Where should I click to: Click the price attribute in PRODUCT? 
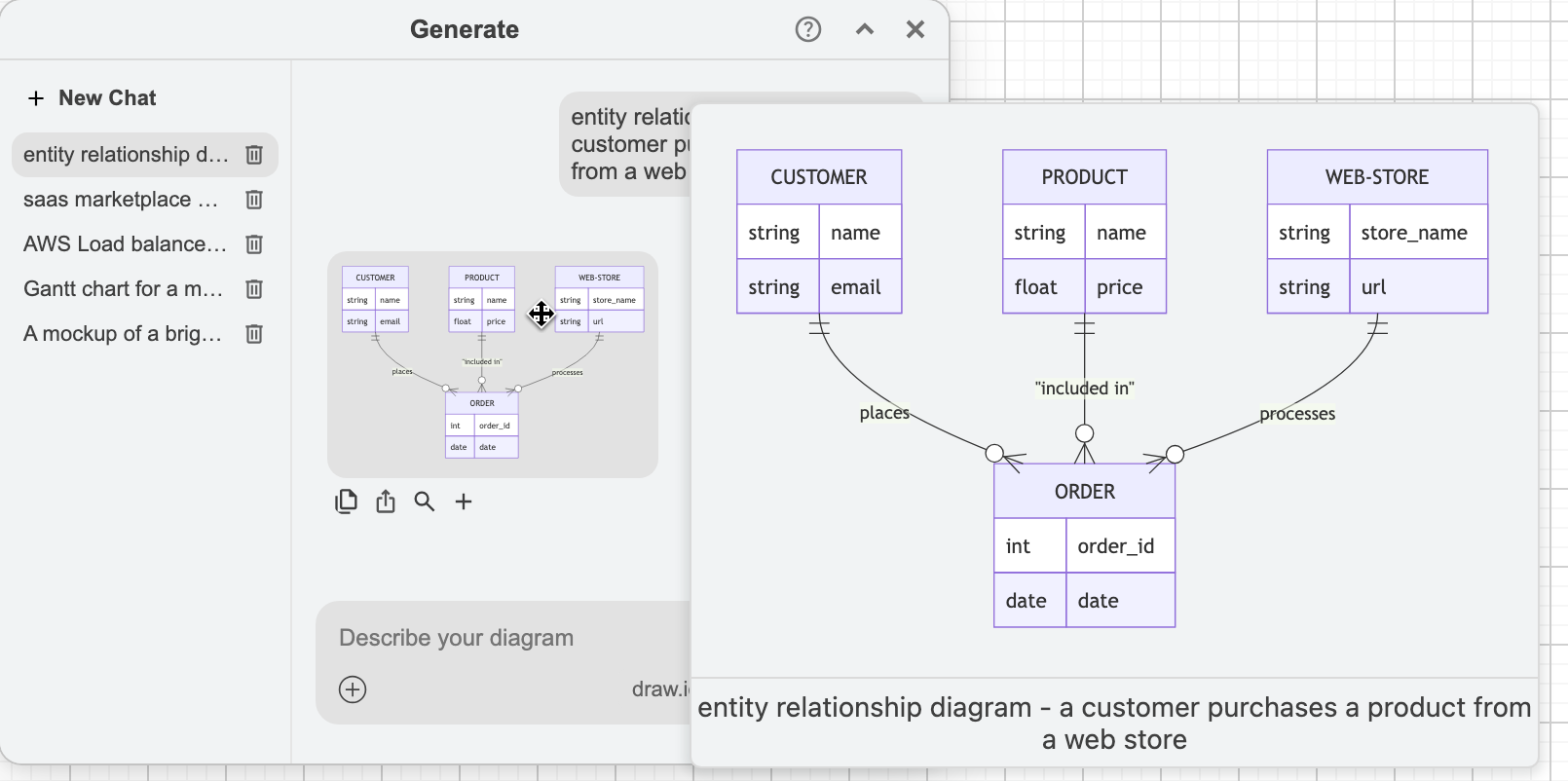(x=1126, y=287)
